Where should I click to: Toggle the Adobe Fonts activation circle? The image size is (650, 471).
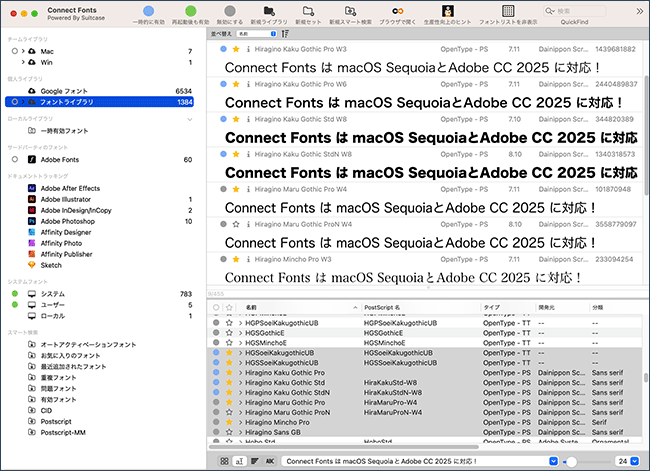coord(15,159)
